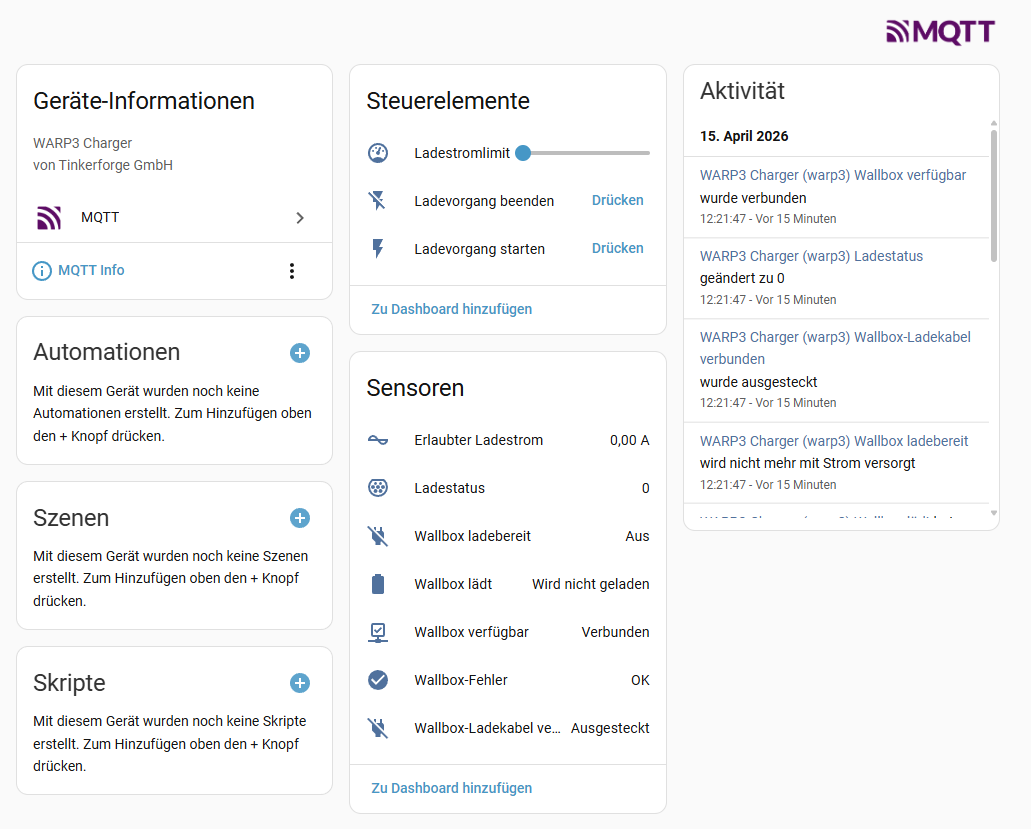This screenshot has width=1031, height=829.
Task: Add a new scene with plus icon
Action: pos(300,518)
